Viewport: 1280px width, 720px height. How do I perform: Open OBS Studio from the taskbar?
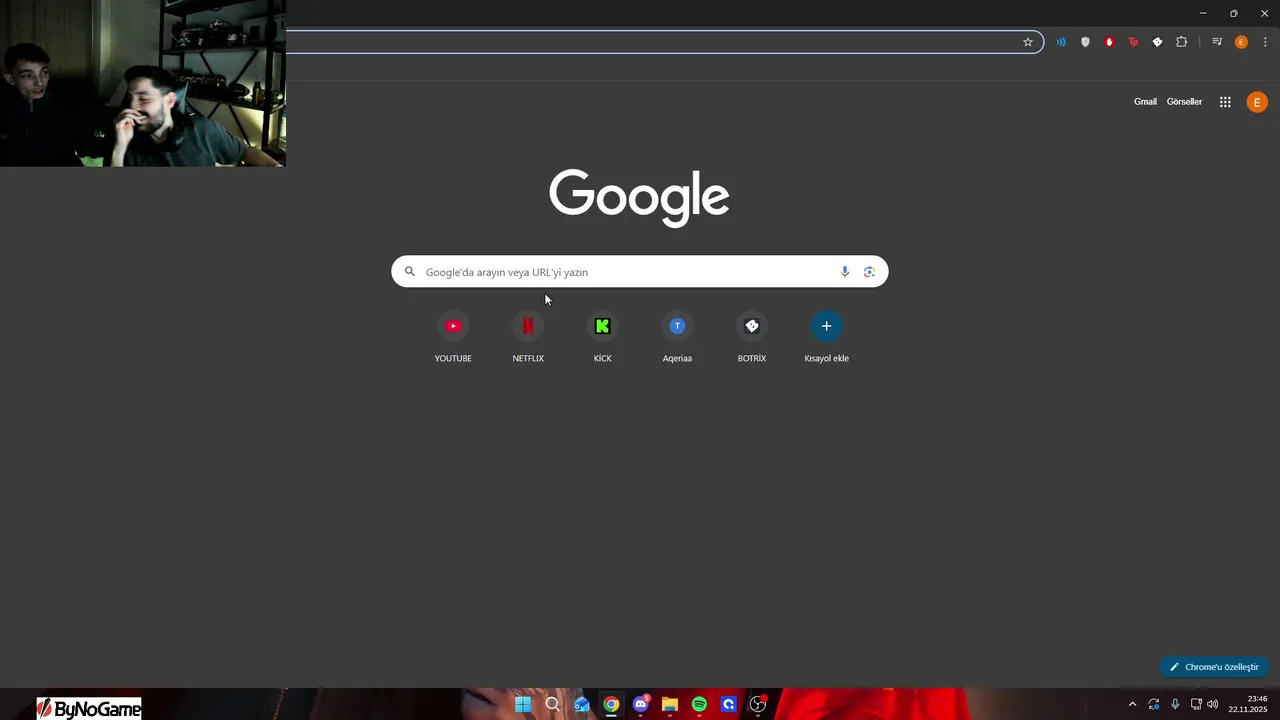tap(758, 705)
